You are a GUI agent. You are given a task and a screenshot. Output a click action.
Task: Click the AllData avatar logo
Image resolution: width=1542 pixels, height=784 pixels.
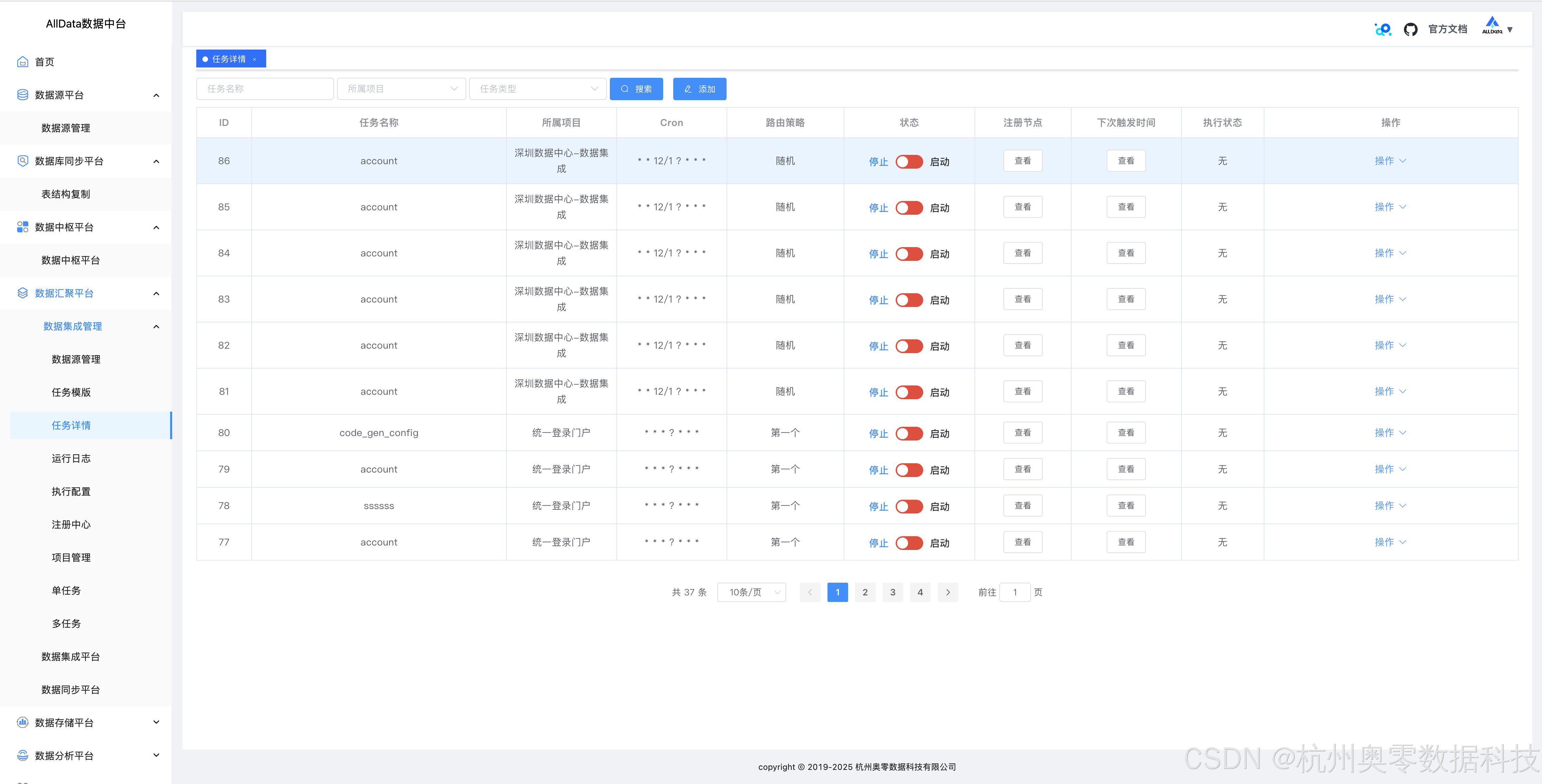click(1492, 26)
